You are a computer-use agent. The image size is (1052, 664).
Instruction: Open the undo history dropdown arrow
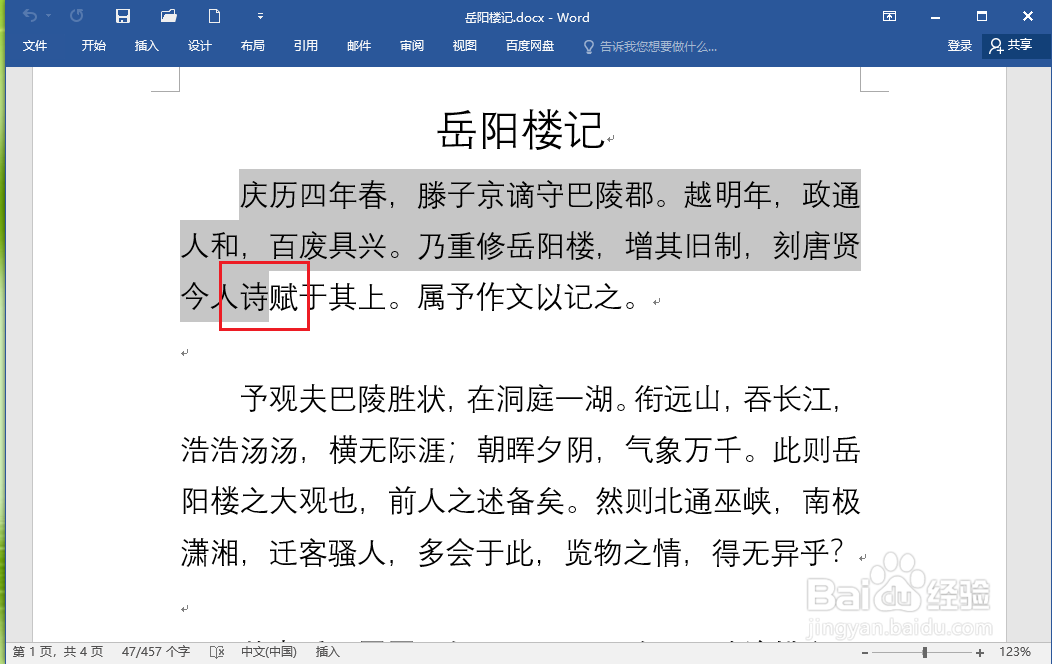click(49, 16)
